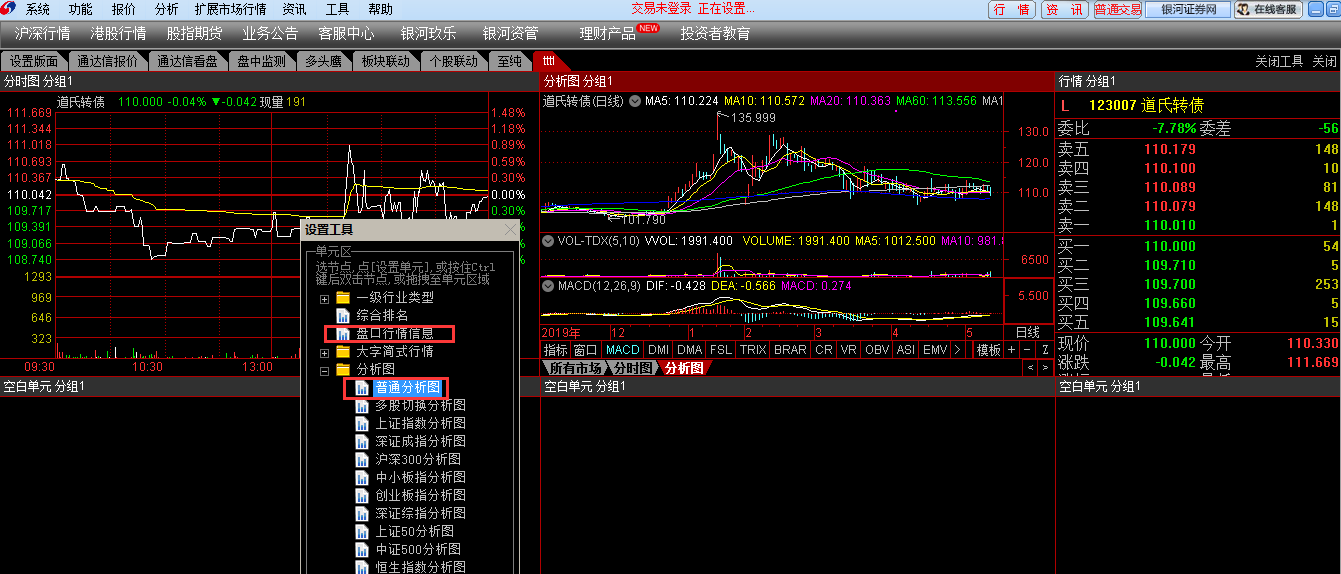This screenshot has height=574, width=1341.
Task: Go to 投资者教育 section
Action: 716,33
